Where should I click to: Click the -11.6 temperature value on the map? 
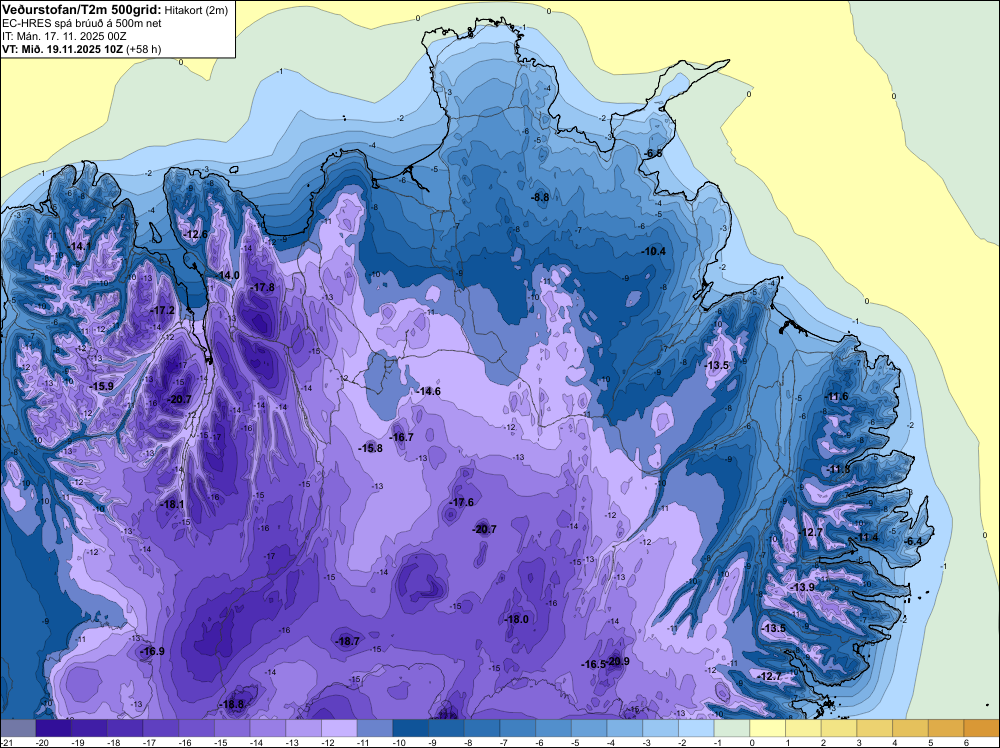pyautogui.click(x=837, y=397)
